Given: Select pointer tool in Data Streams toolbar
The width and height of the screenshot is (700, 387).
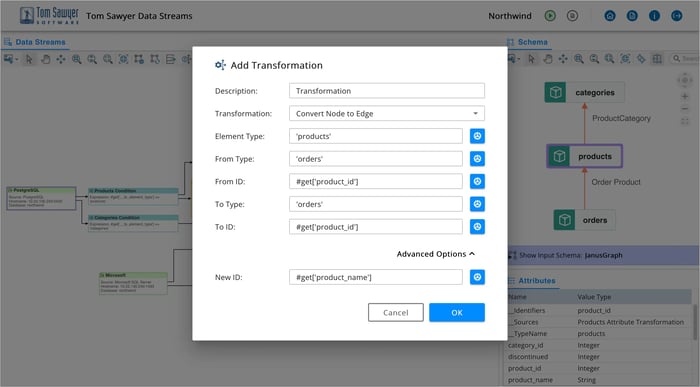Looking at the screenshot, I should [x=29, y=59].
